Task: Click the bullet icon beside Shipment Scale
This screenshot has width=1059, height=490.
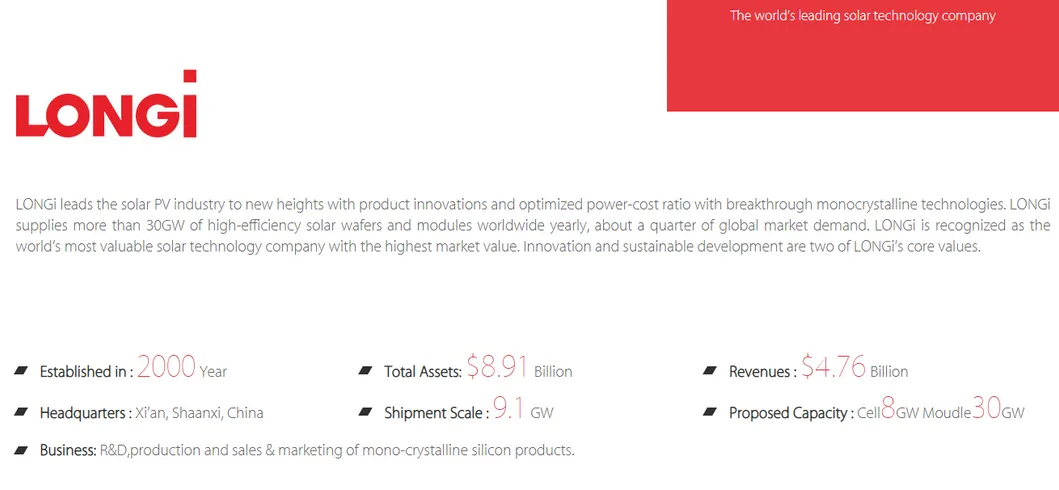Action: click(x=365, y=412)
